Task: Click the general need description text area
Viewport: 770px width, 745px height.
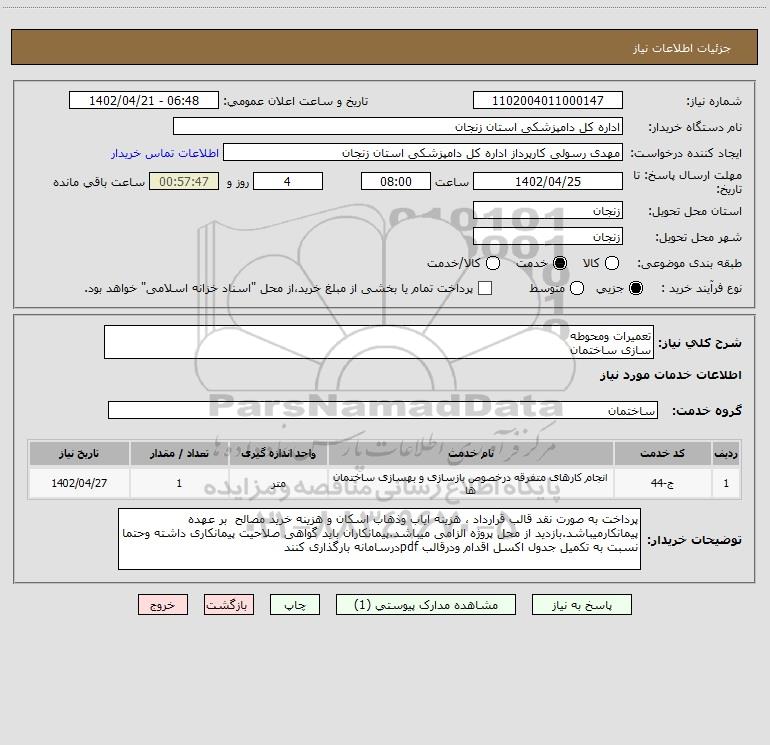Action: pyautogui.click(x=379, y=342)
